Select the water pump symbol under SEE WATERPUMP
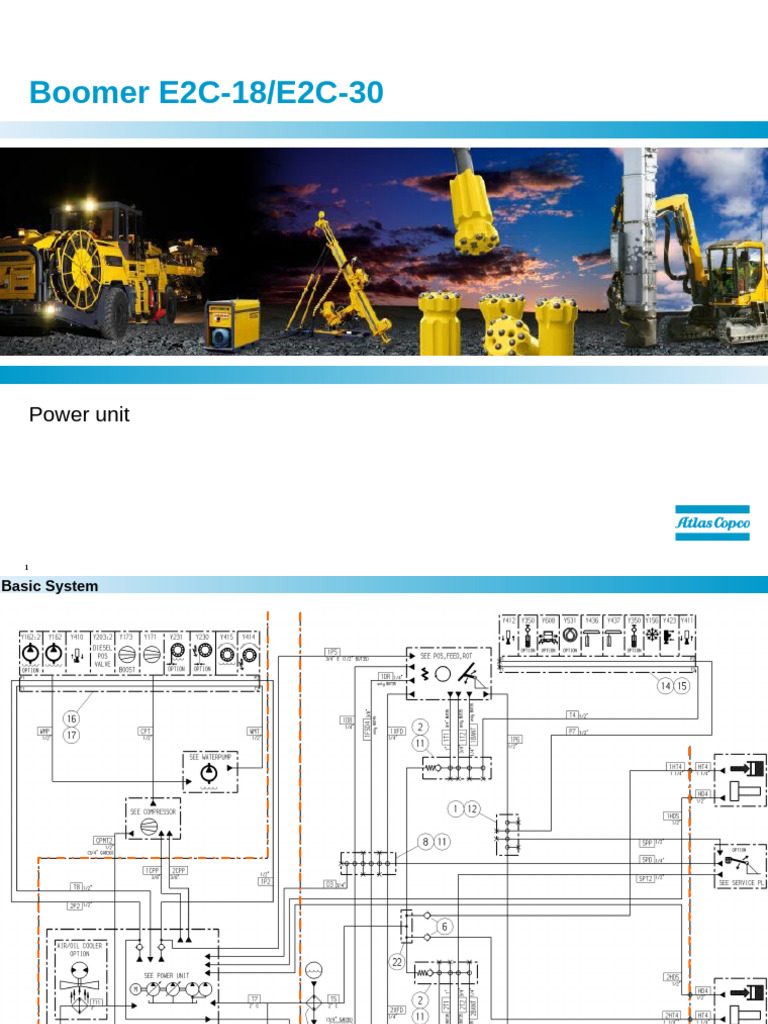The width and height of the screenshot is (768, 1024). click(209, 775)
